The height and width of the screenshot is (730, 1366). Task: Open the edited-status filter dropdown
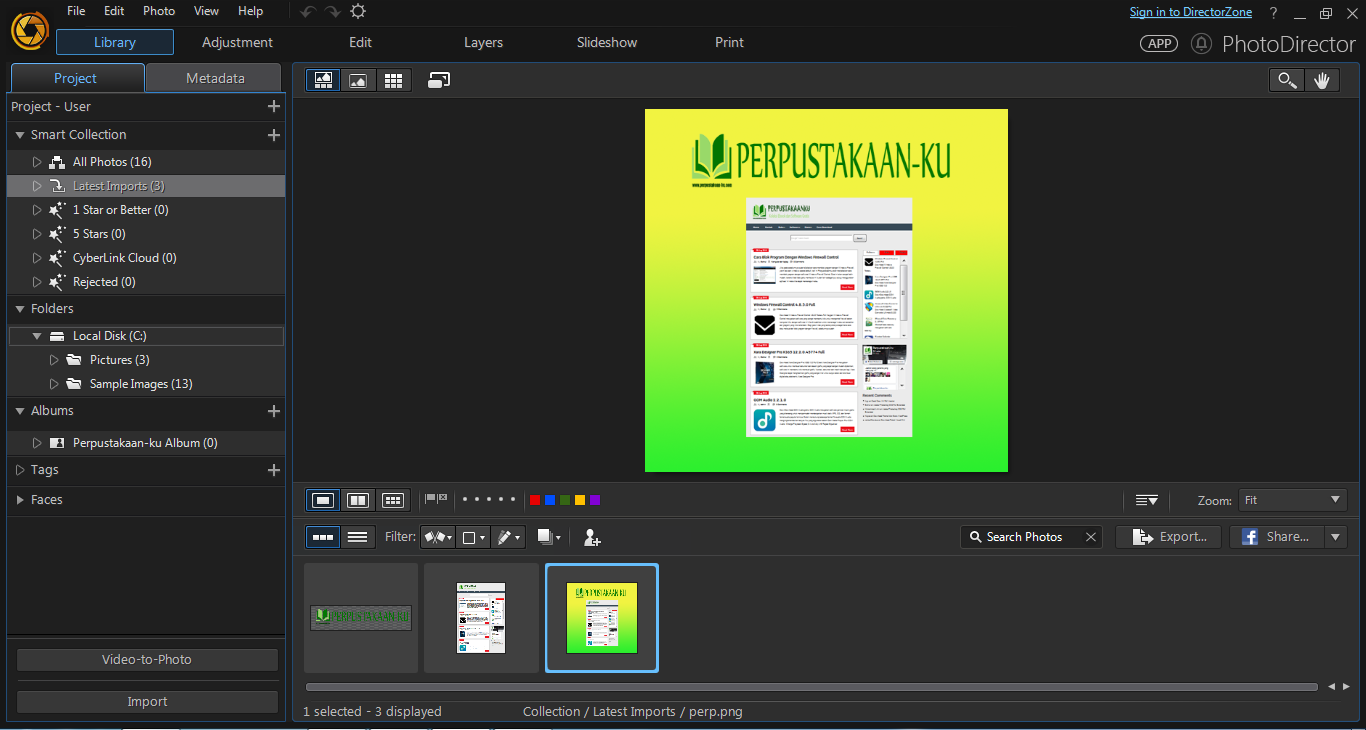[508, 537]
